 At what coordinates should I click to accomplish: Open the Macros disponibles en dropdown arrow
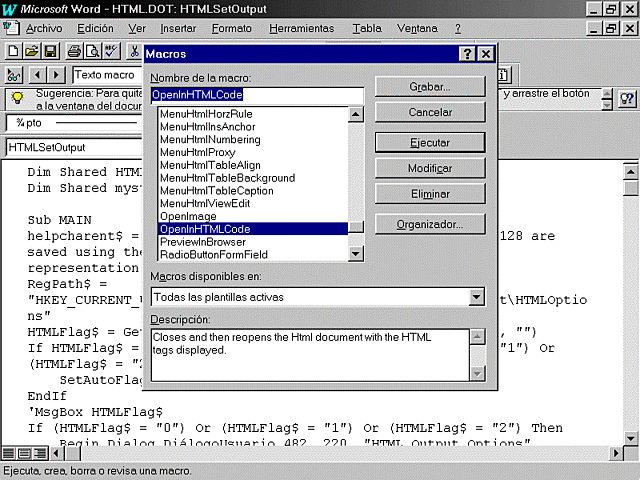tap(476, 297)
